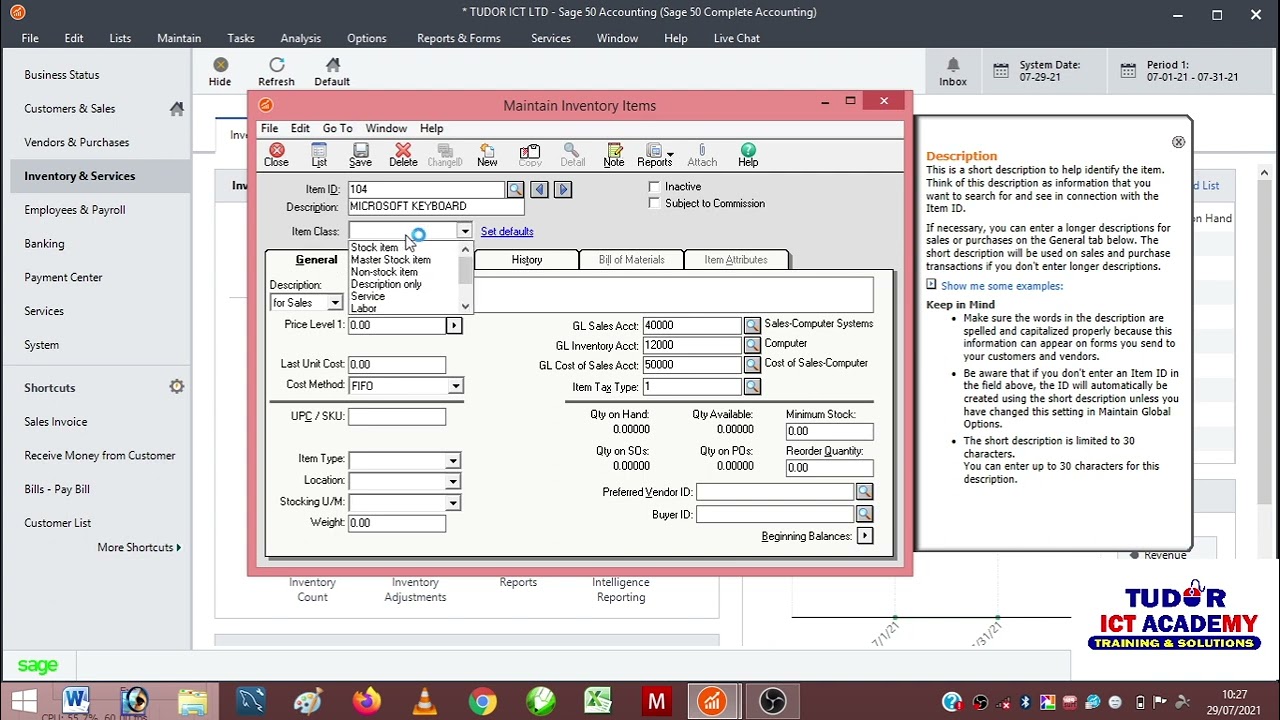Open the Go To menu in inventory window
Screen dimensions: 1280x720
337,128
